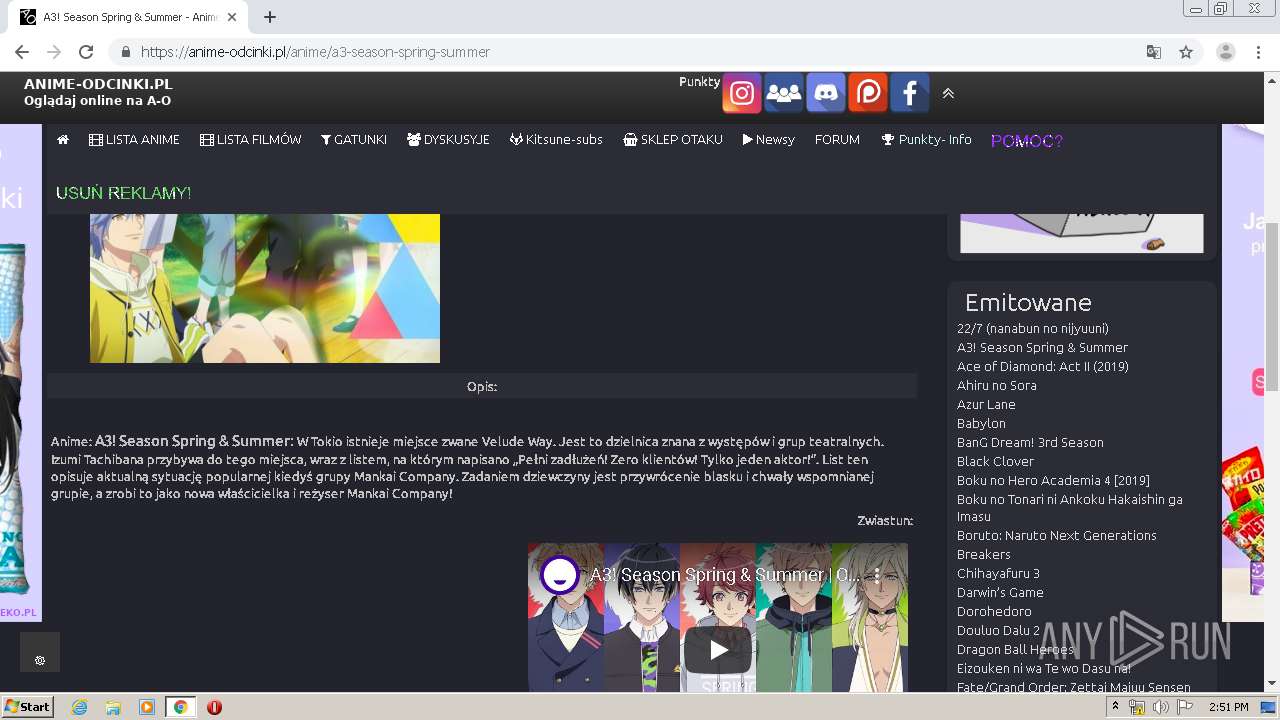Bookmark this page with star icon
Image resolution: width=1280 pixels, height=720 pixels.
click(x=1186, y=52)
